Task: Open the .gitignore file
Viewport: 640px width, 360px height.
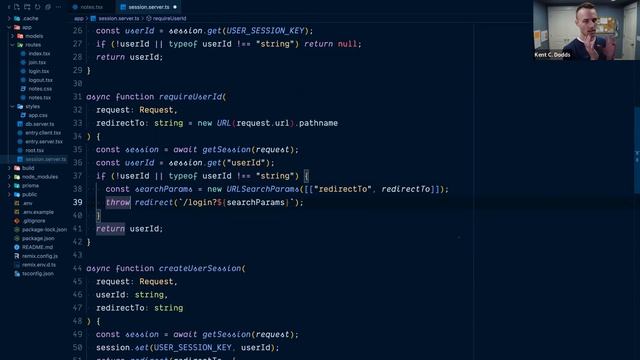Action: 33,221
